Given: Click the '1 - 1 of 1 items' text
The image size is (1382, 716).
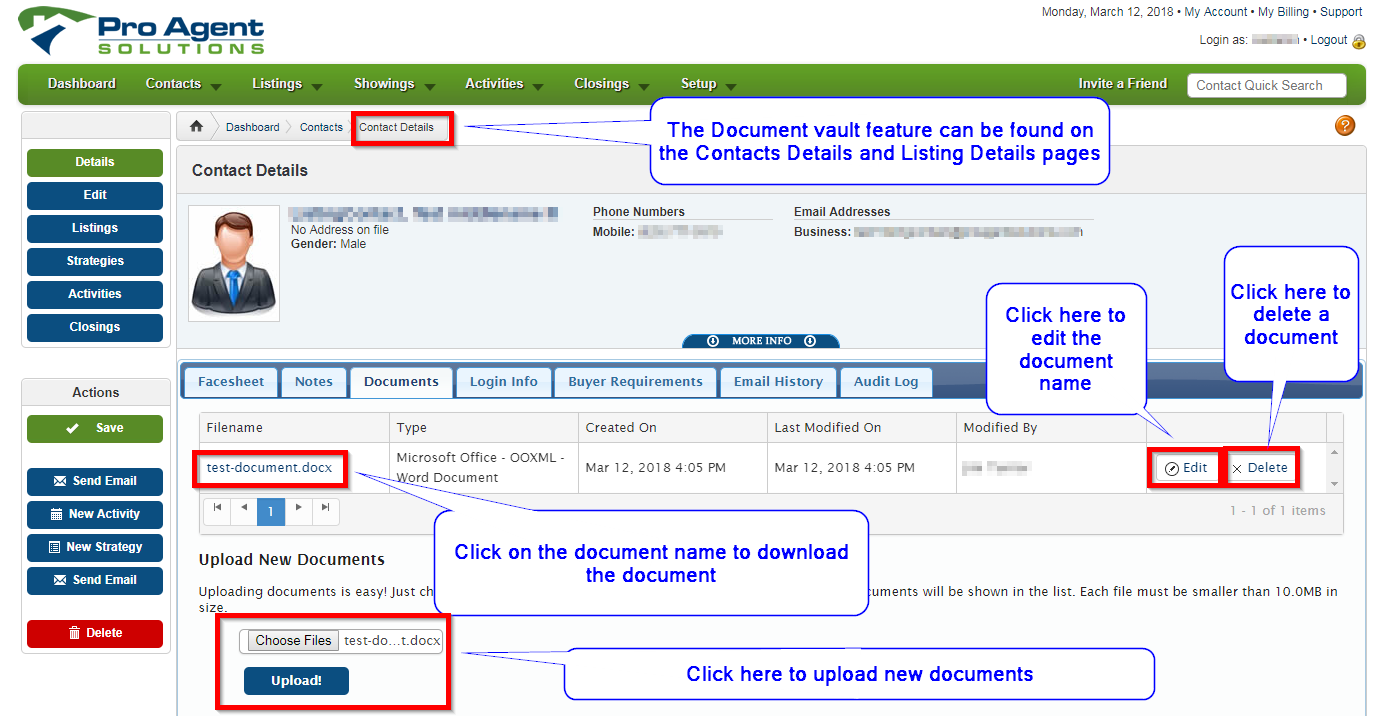Looking at the screenshot, I should pos(1277,510).
